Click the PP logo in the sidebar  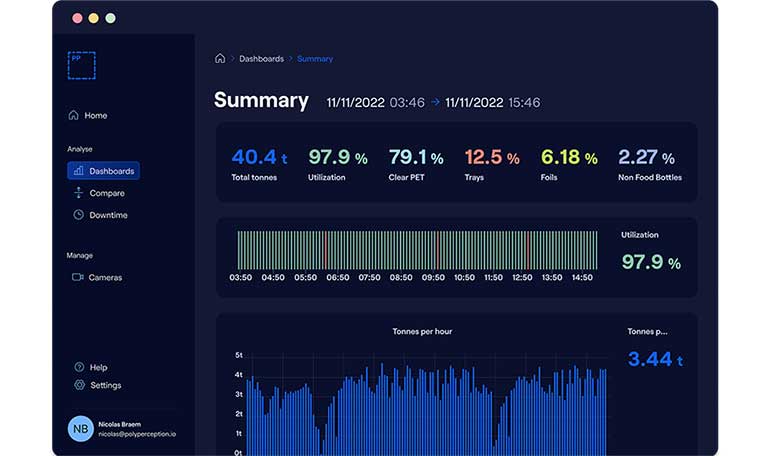(82, 65)
